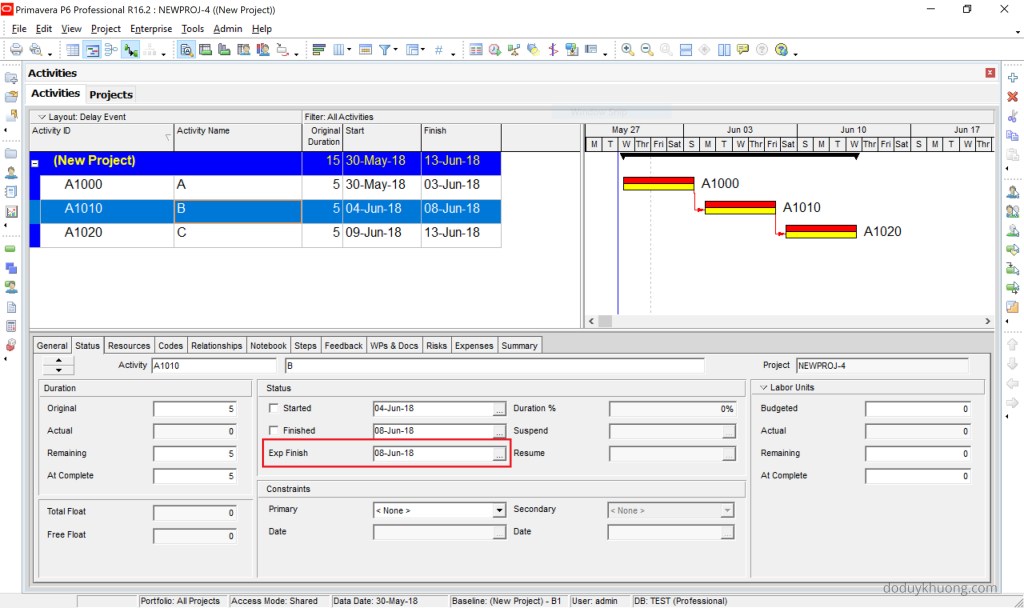Enable the Started checkbox for activity B

point(274,408)
